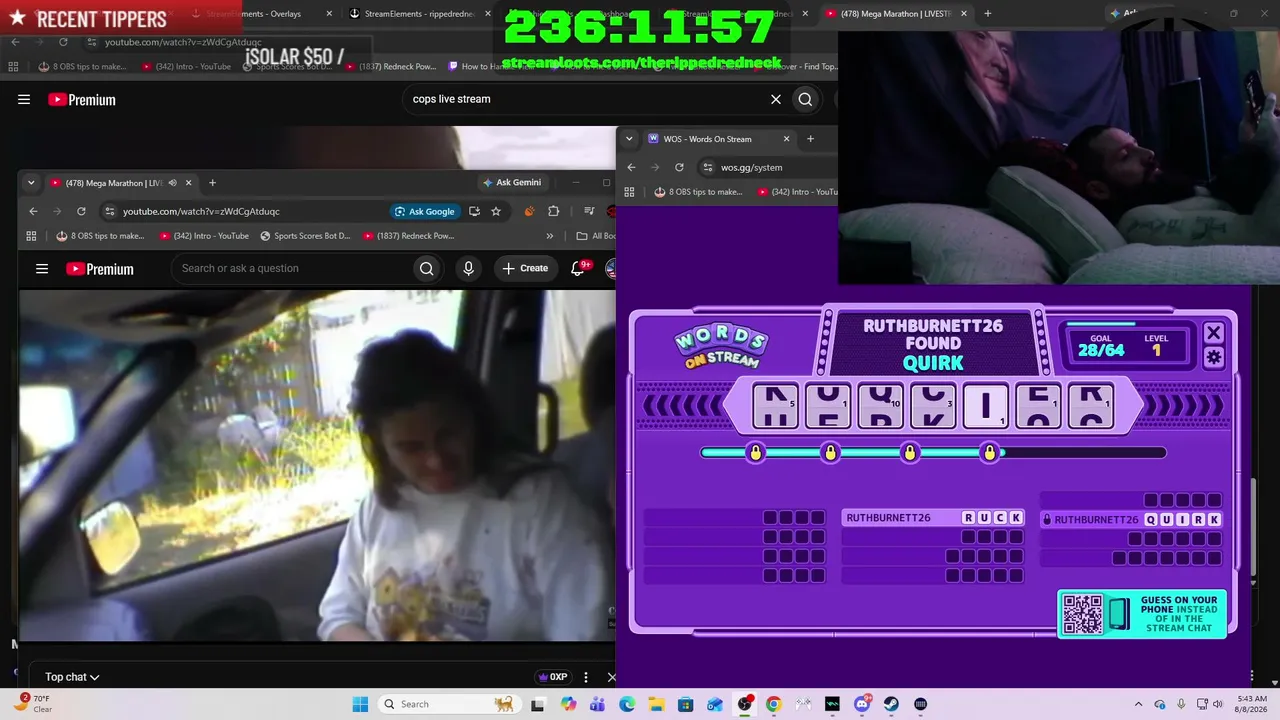Image resolution: width=1280 pixels, height=720 pixels.
Task: Click the RUTHBURNETT26 RUCK word row
Action: (x=933, y=518)
